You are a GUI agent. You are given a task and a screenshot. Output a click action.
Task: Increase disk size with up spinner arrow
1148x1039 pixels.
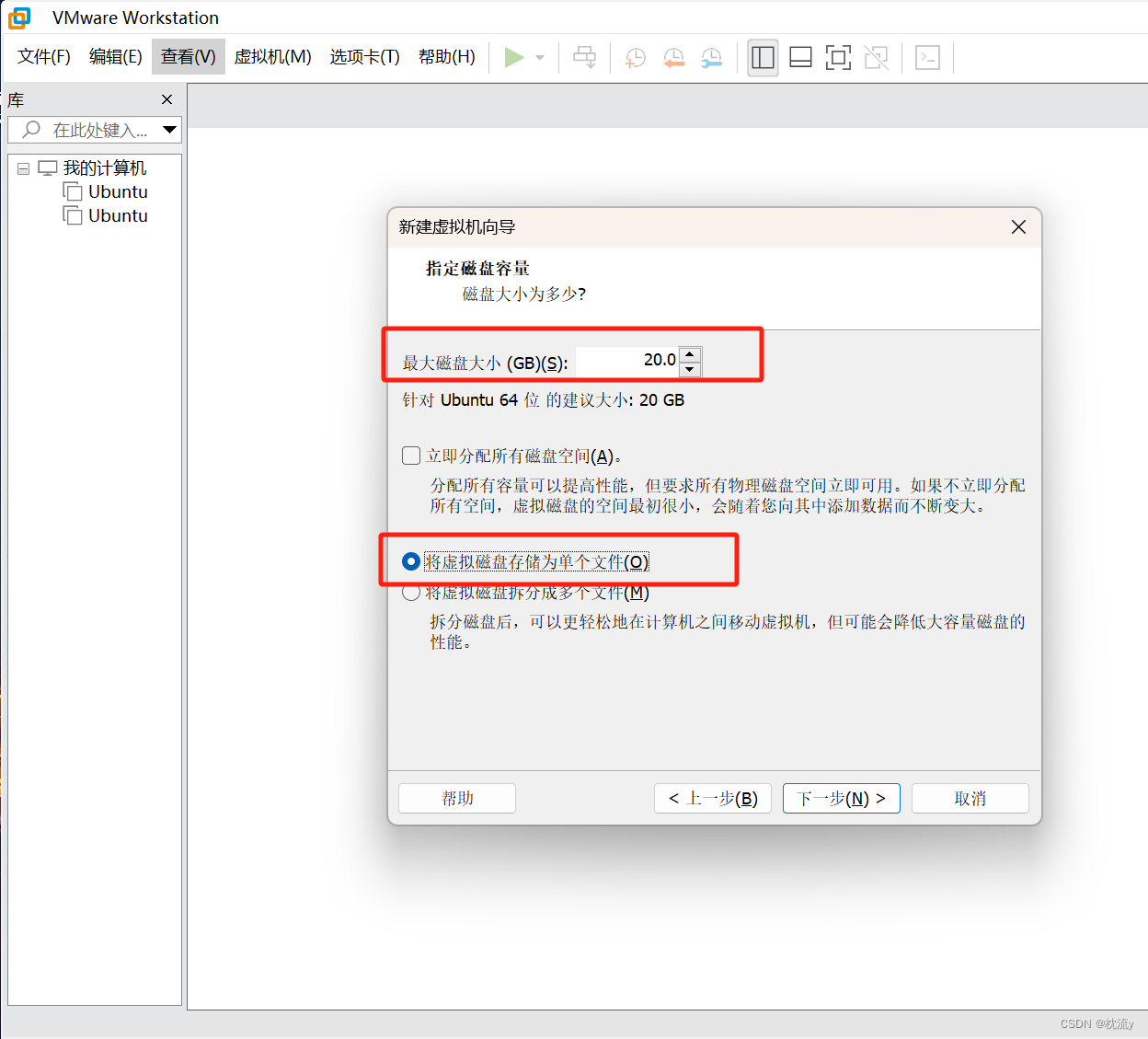pyautogui.click(x=690, y=354)
